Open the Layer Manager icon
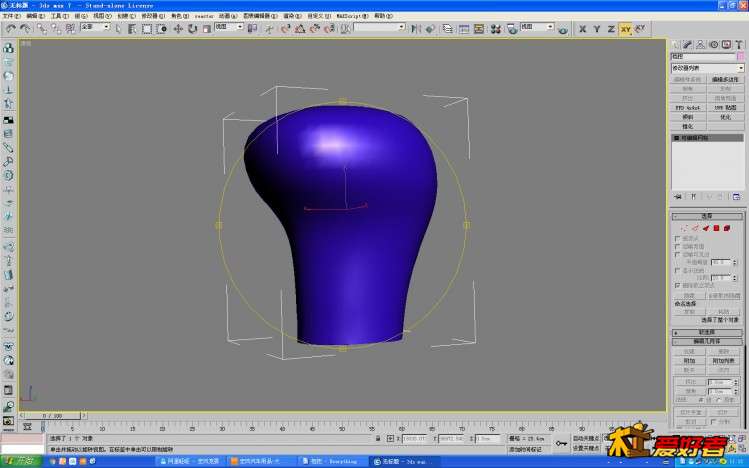Screen dimensions: 749x468 click(447, 29)
